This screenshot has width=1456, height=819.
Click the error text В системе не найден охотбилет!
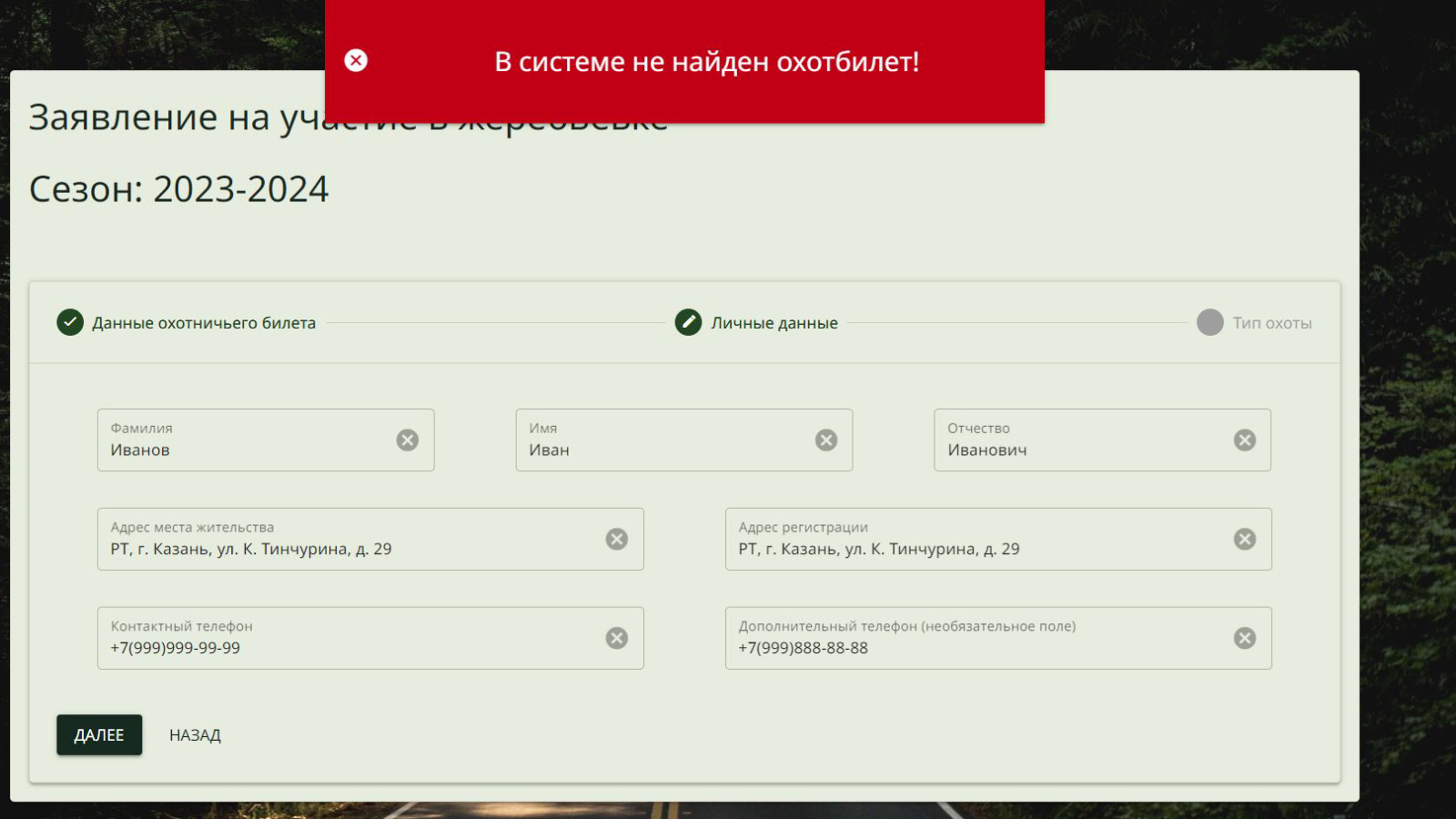707,62
